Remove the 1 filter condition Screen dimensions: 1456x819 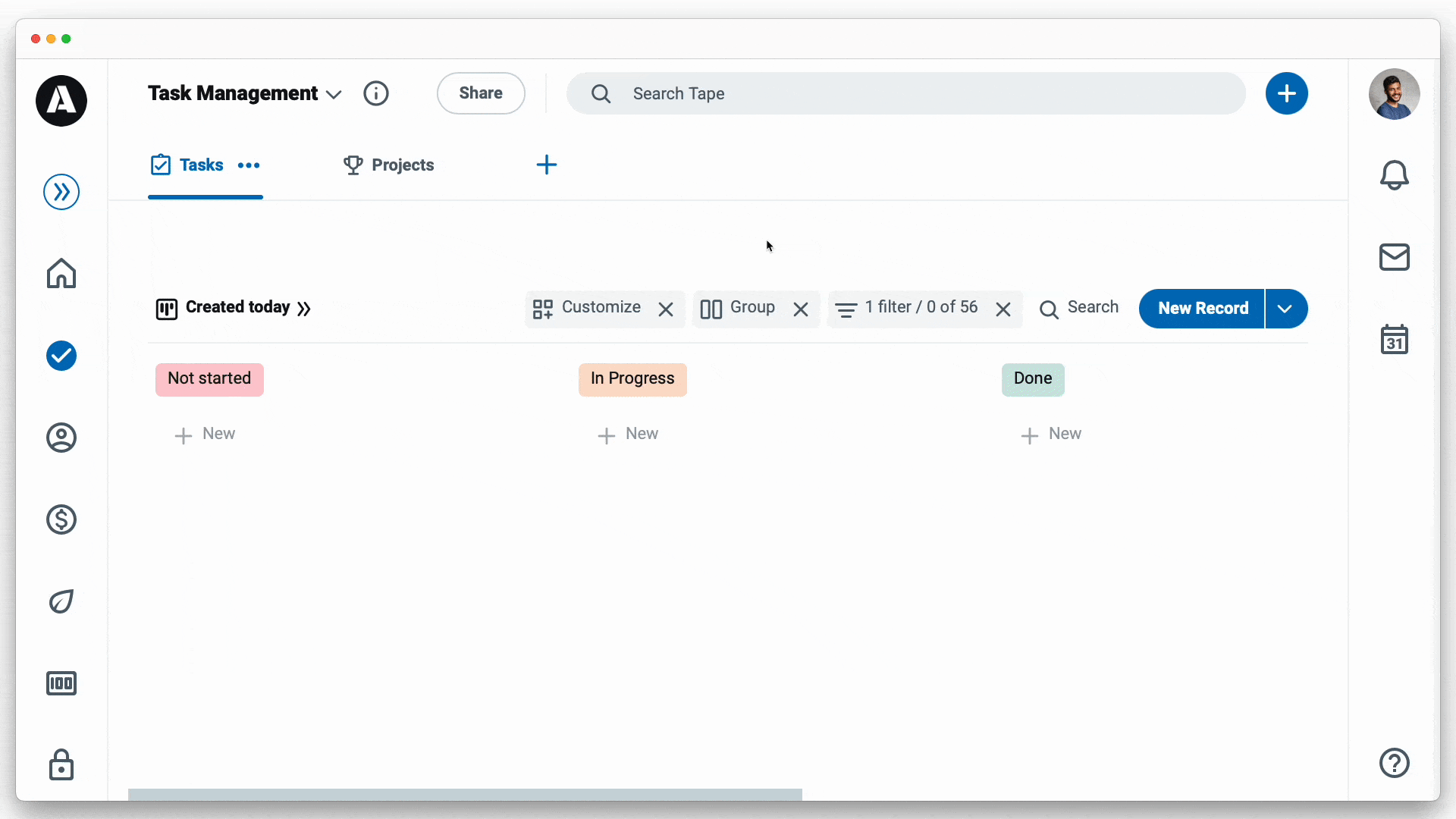(x=1004, y=308)
